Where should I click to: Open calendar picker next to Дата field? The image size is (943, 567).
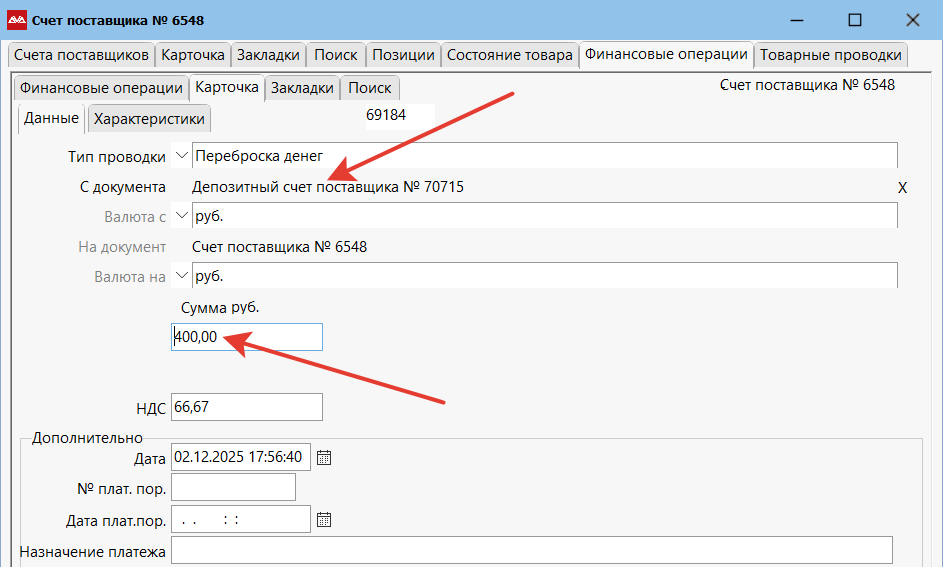coord(323,458)
